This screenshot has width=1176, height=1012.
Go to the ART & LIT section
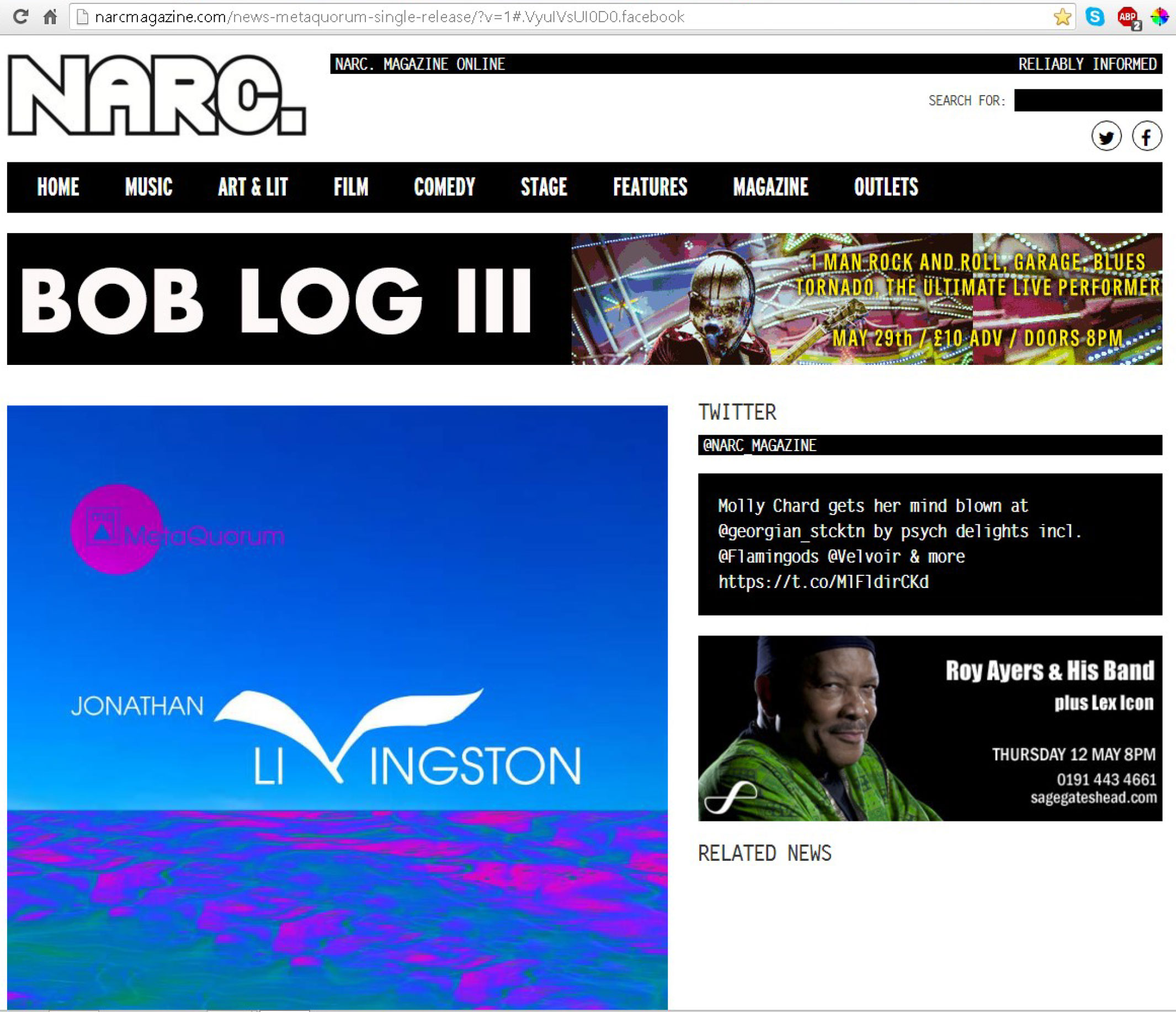253,187
